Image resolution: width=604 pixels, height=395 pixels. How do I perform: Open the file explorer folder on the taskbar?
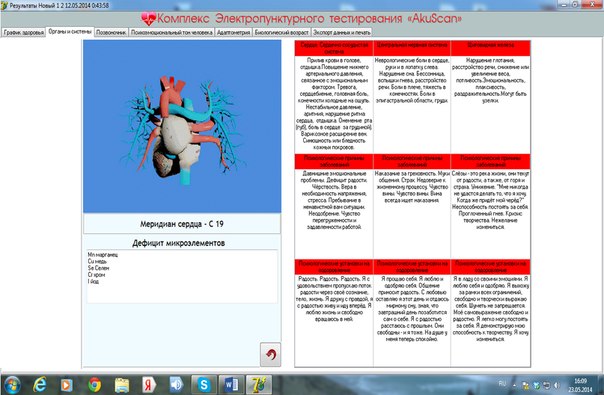[122, 385]
